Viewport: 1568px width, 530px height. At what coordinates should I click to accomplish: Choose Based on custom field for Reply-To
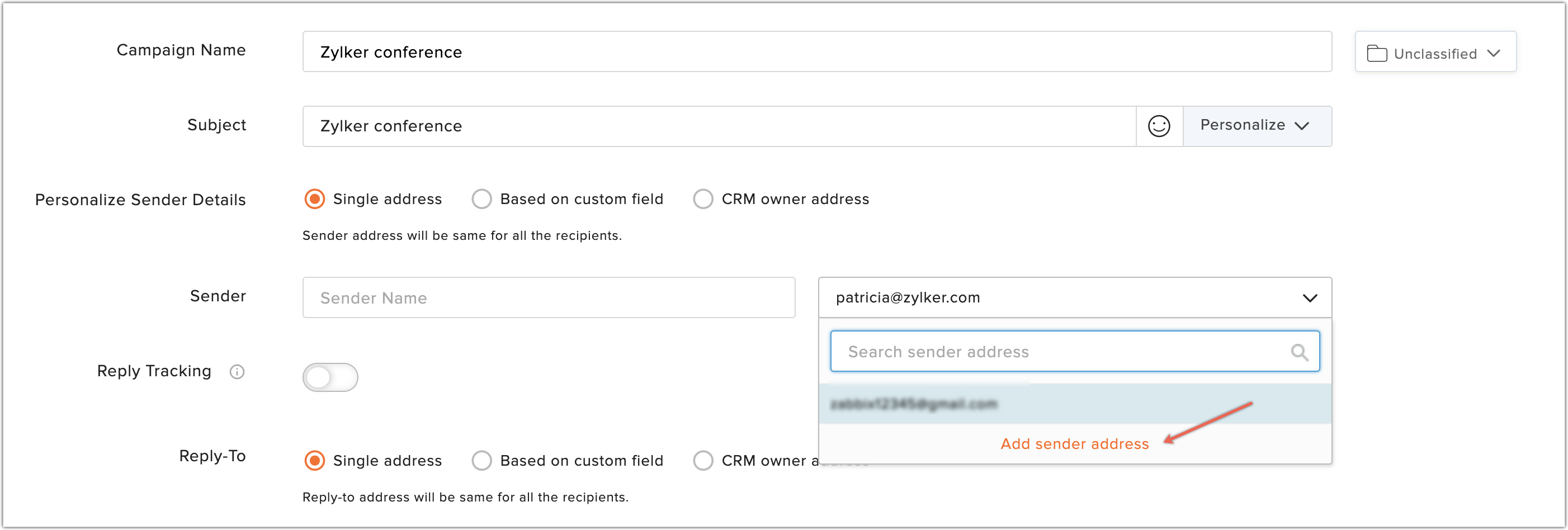(x=481, y=461)
